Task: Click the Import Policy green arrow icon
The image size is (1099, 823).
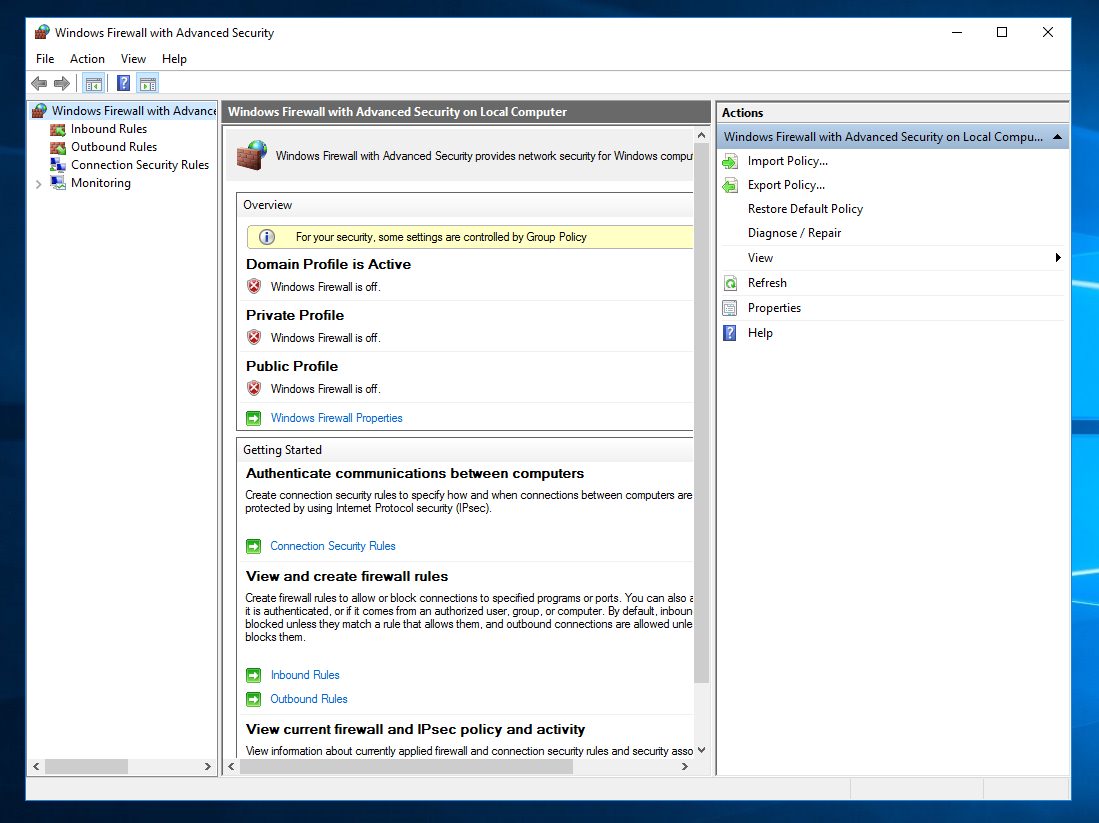Action: [x=730, y=161]
